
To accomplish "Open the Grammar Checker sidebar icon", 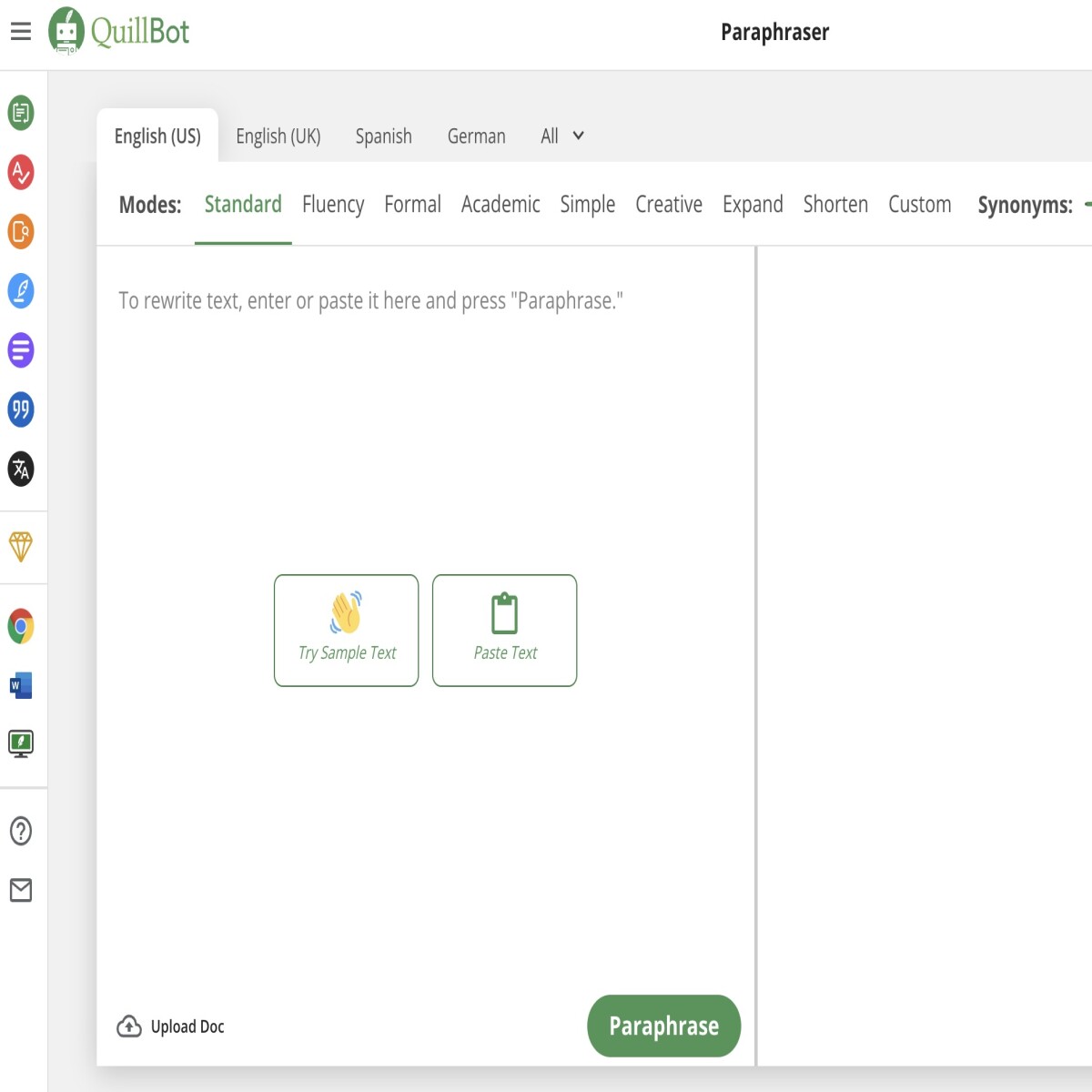I will pos(21,172).
